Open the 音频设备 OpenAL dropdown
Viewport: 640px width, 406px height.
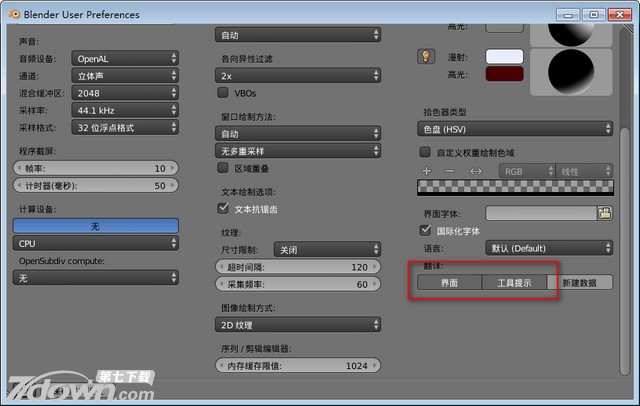(x=125, y=58)
